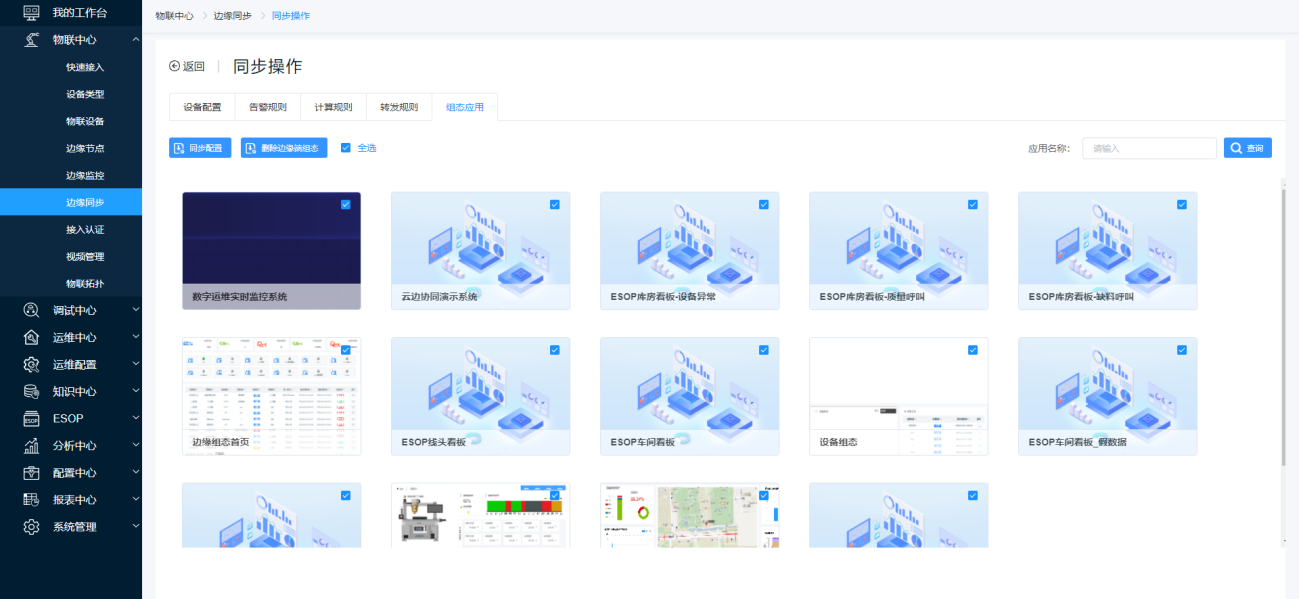Click the 我的工作台 monitor icon
Screen dimensions: 1299x599
(32, 13)
